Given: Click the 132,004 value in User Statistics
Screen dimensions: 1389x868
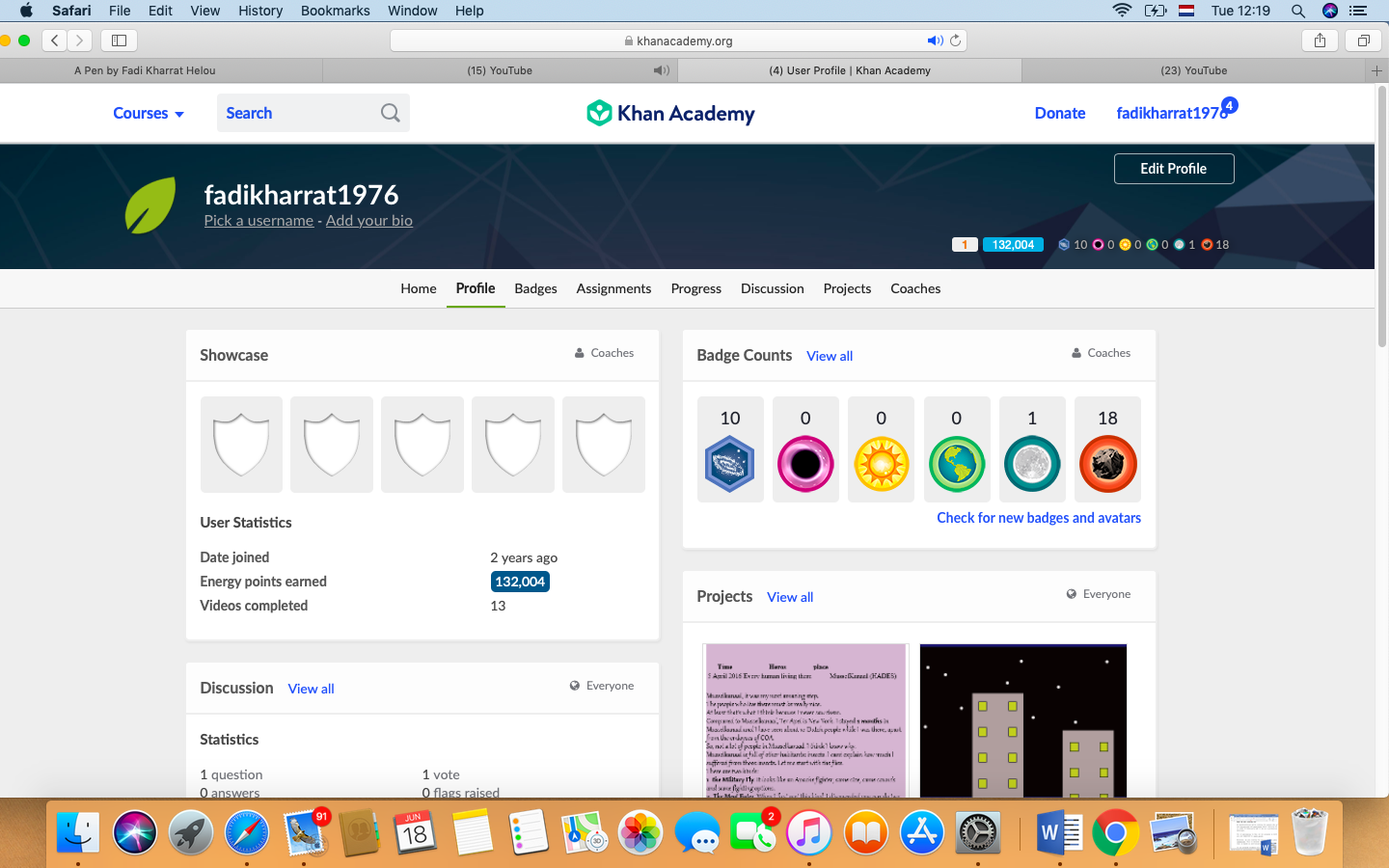Looking at the screenshot, I should pos(520,582).
